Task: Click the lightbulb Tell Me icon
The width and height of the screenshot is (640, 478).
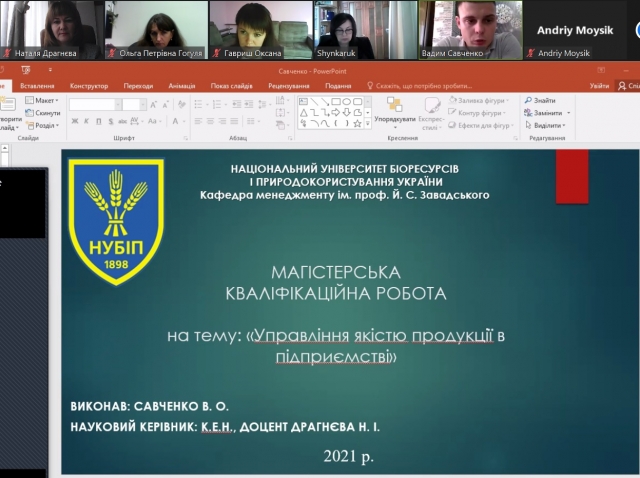Action: point(370,86)
